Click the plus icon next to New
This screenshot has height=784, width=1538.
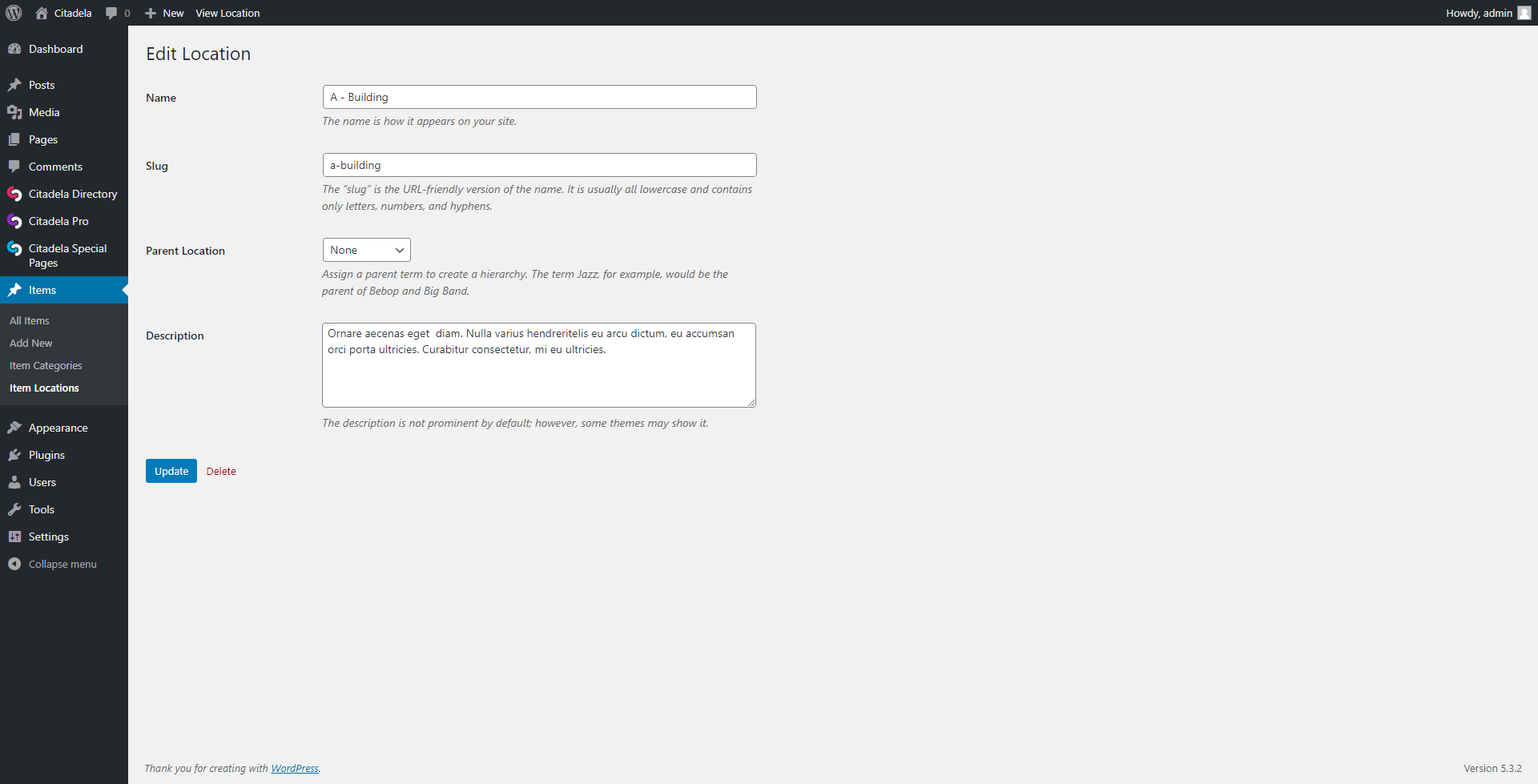click(151, 13)
